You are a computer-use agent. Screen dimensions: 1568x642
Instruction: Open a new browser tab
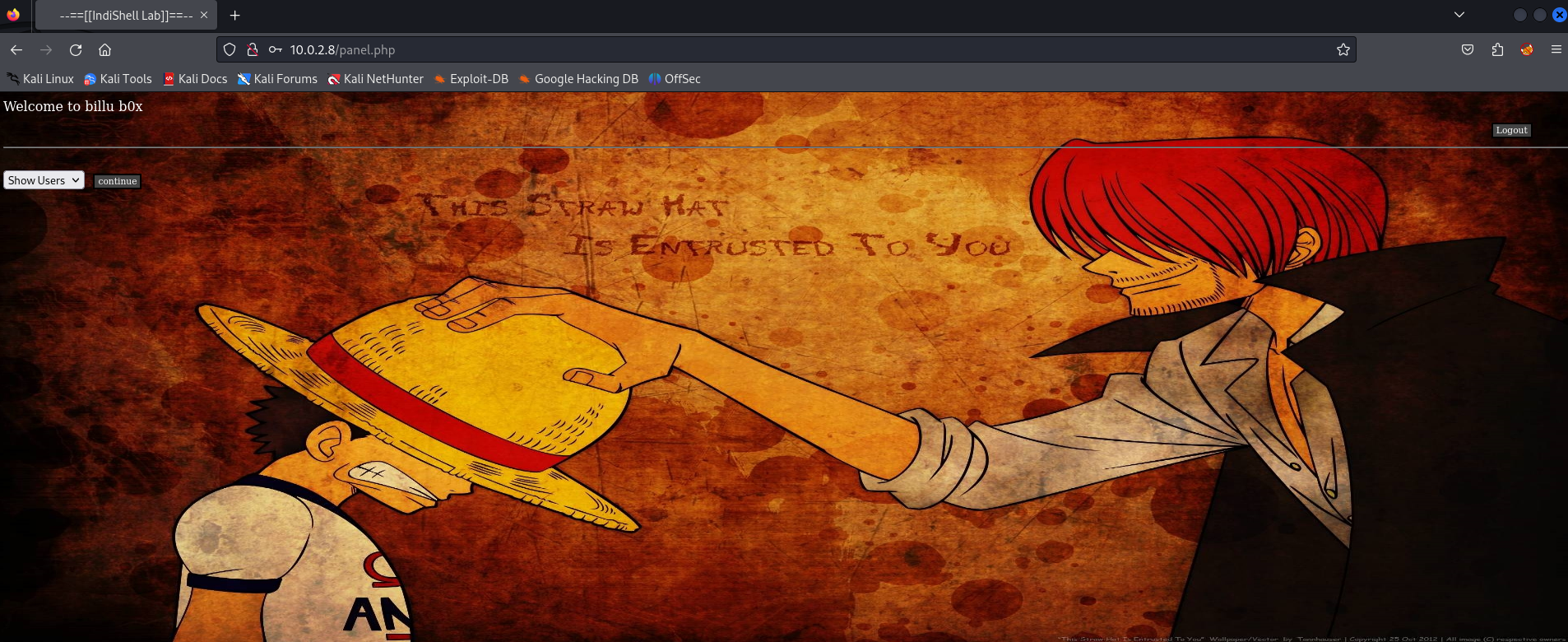click(235, 15)
